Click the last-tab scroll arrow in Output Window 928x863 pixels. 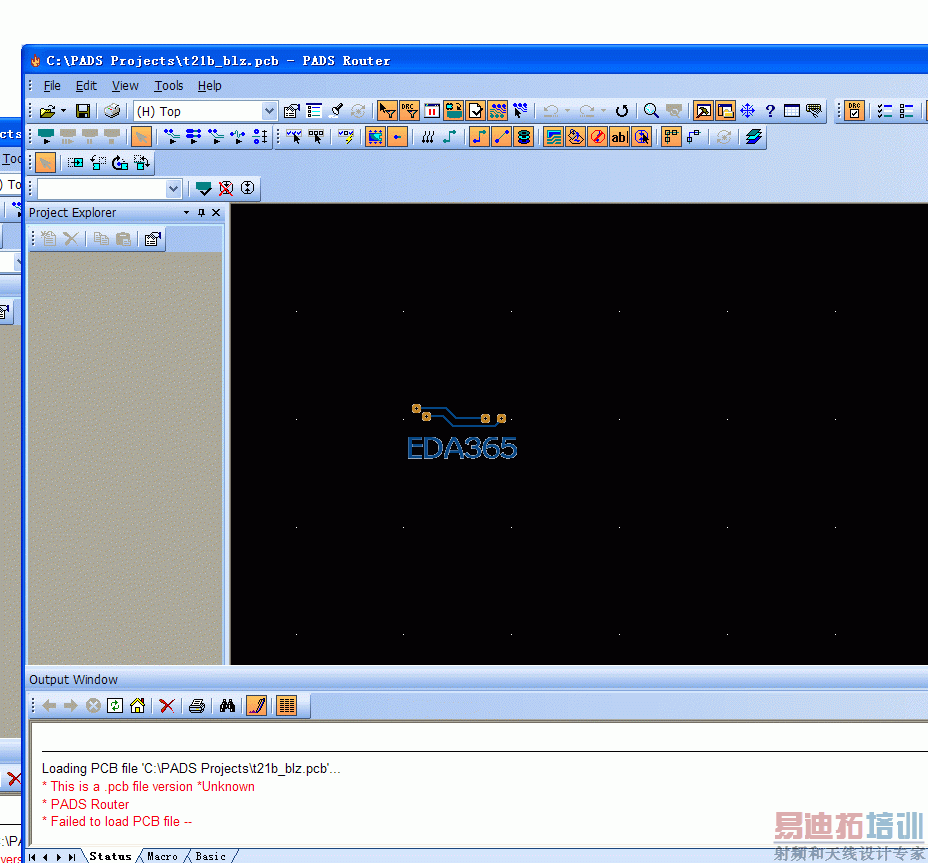tap(72, 856)
